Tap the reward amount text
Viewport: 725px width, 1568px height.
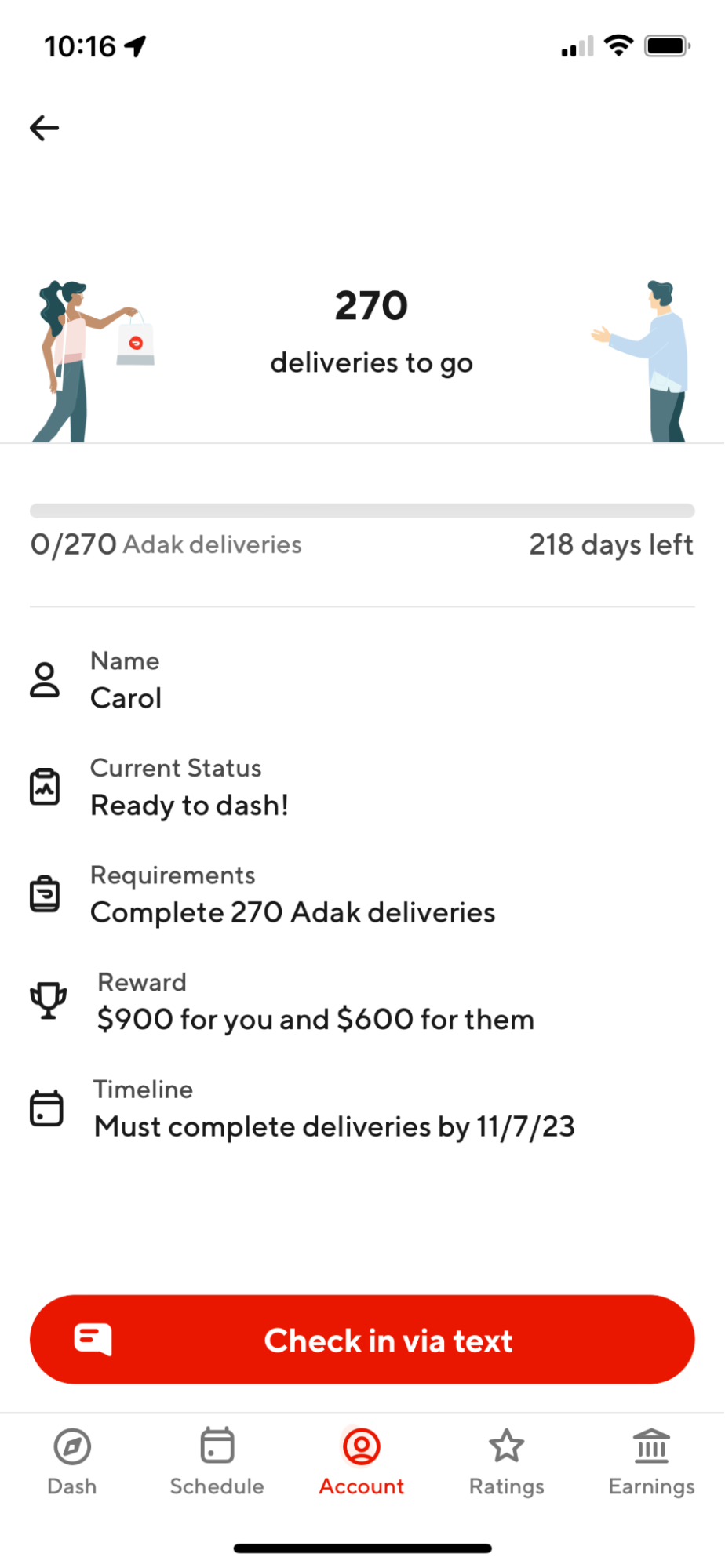click(x=315, y=1020)
